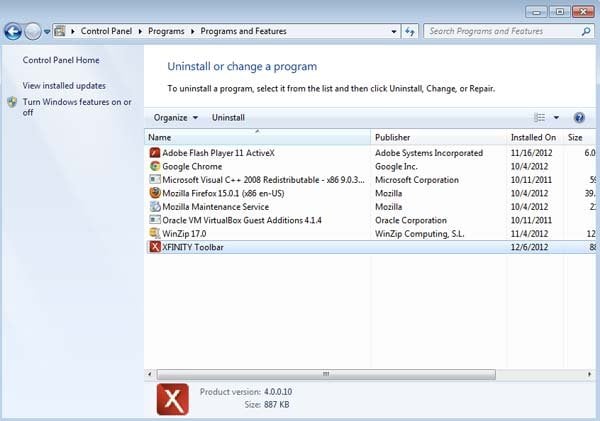
Task: Select Mozilla Firefox 15.0.1 name
Action: coord(223,193)
